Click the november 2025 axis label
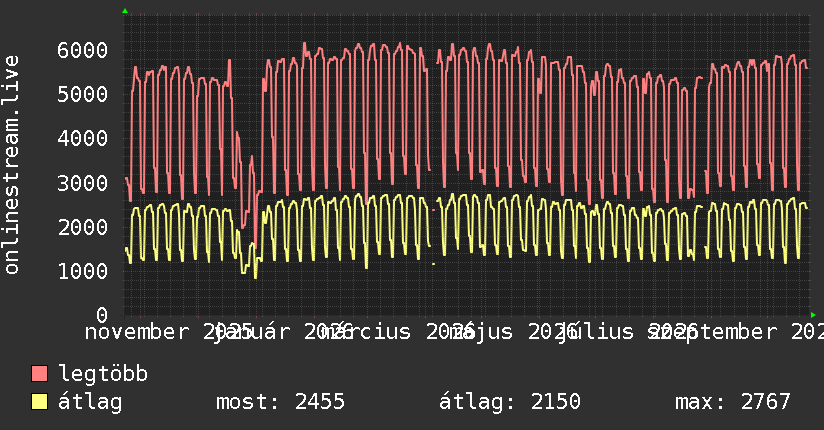This screenshot has width=824, height=430. coord(169,332)
